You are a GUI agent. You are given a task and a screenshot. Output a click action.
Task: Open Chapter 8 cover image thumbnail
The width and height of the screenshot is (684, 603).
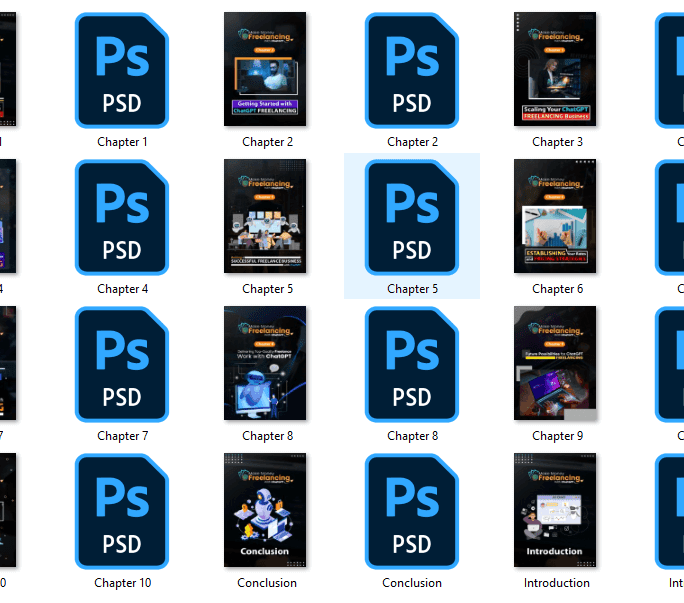point(265,363)
